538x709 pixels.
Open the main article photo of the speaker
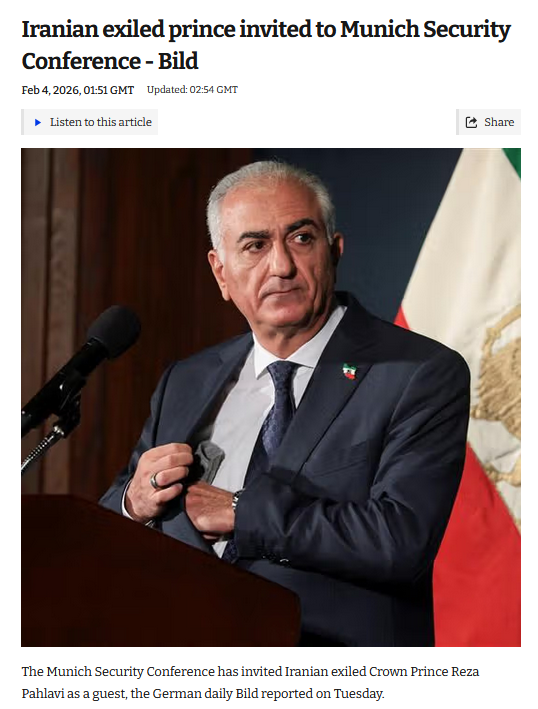tap(271, 397)
